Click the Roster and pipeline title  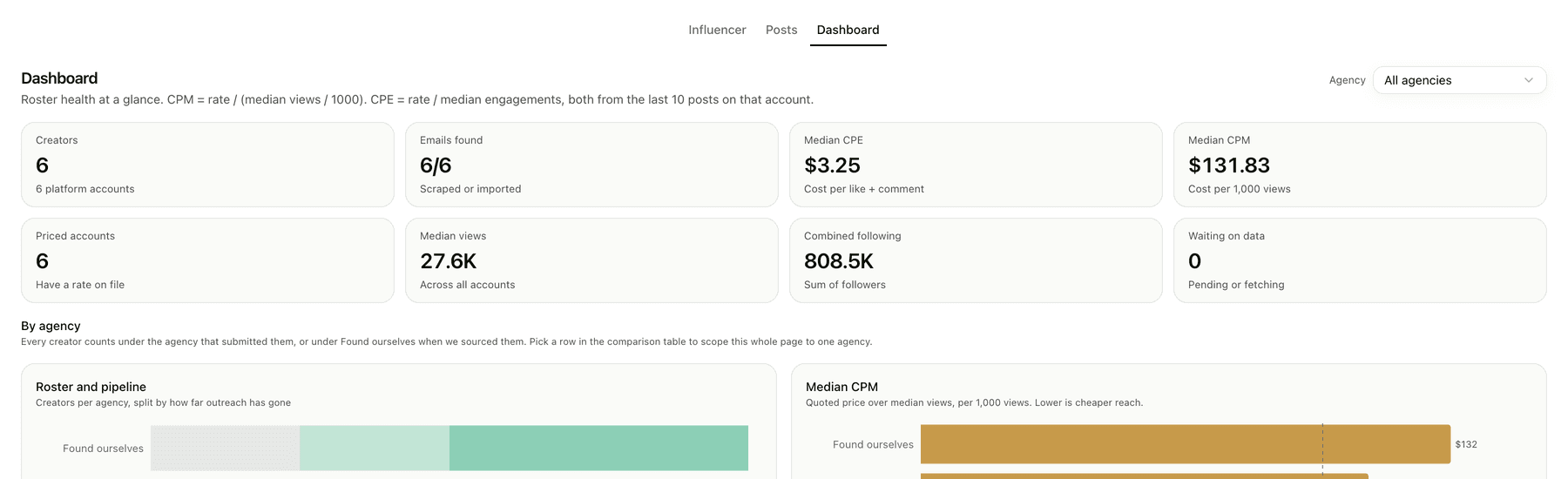[x=91, y=387]
